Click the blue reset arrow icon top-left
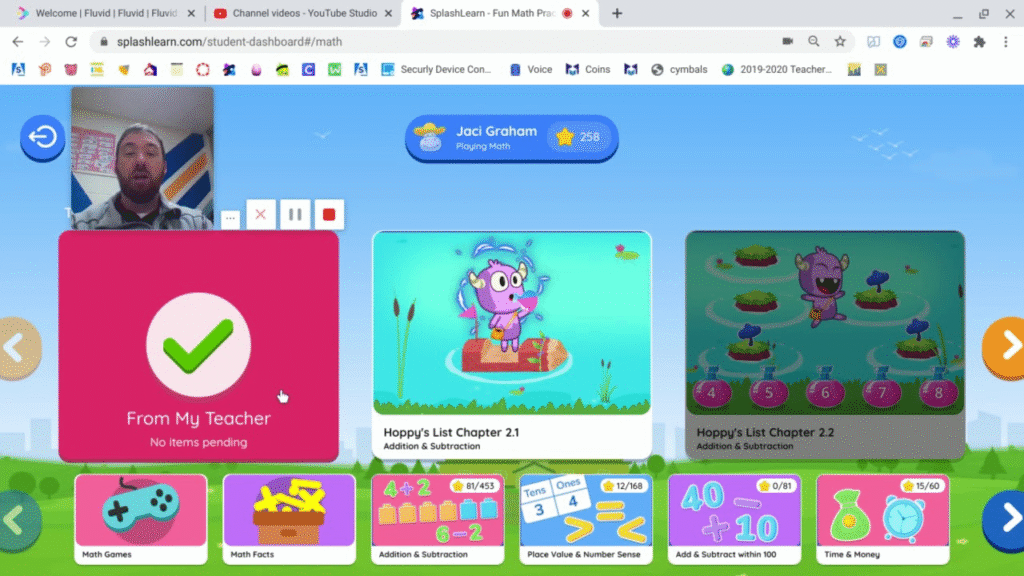This screenshot has width=1024, height=576. pyautogui.click(x=42, y=138)
